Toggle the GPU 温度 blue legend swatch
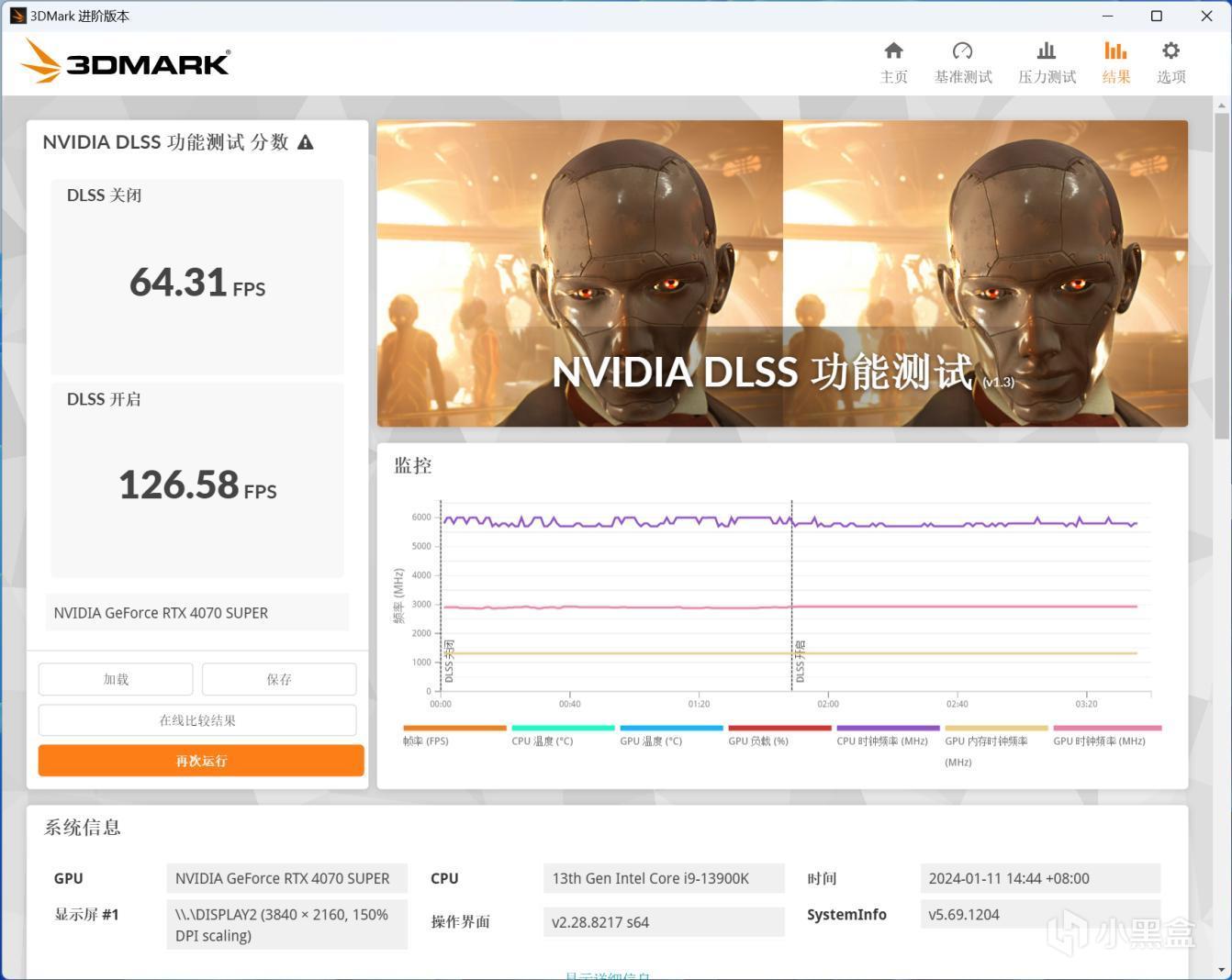Screen dimensions: 1232x980 [671, 729]
